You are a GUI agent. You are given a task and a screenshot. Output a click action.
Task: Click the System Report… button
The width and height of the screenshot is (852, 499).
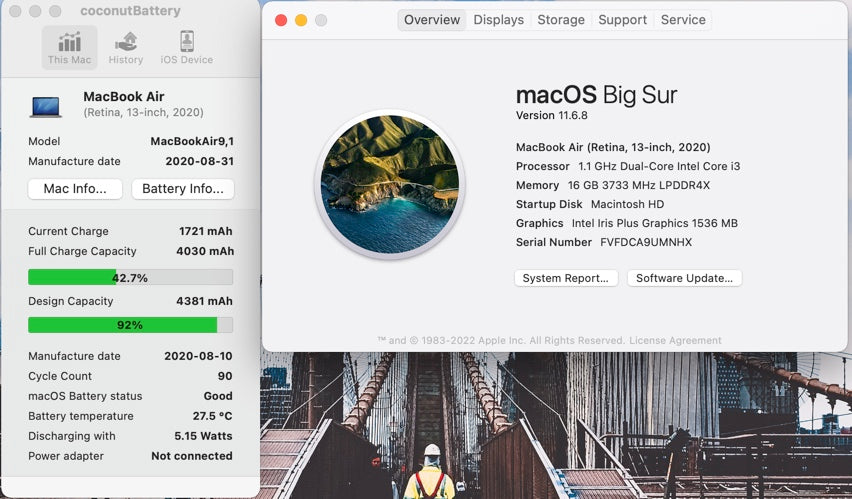coord(566,278)
